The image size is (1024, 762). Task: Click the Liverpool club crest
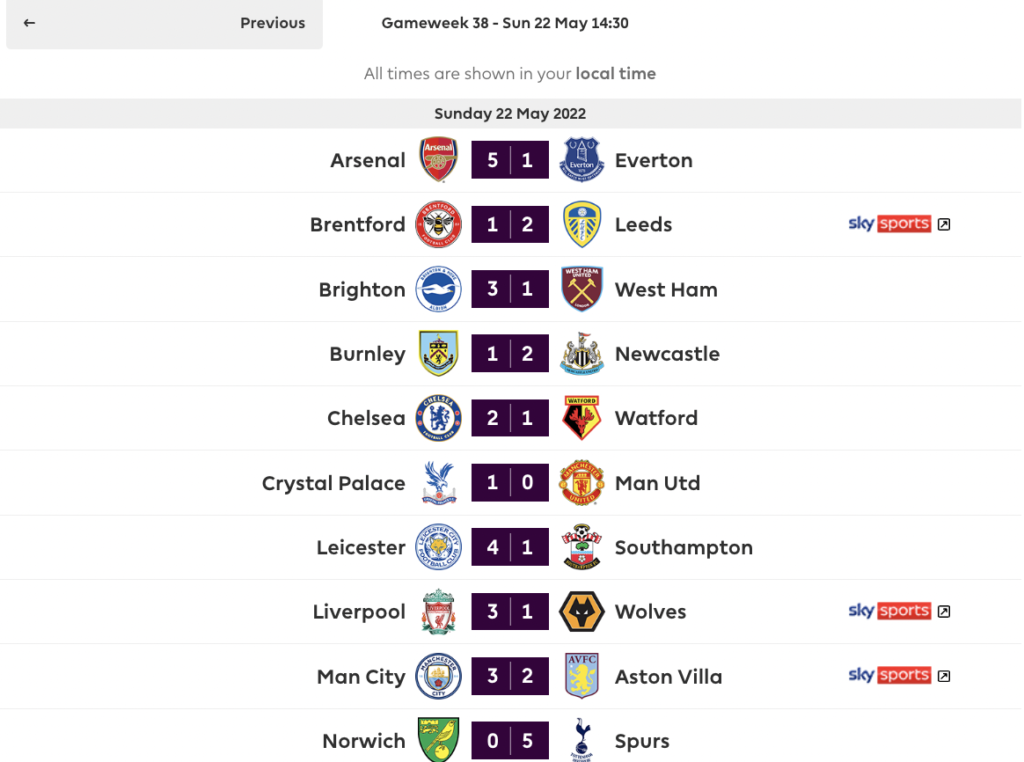click(x=438, y=611)
